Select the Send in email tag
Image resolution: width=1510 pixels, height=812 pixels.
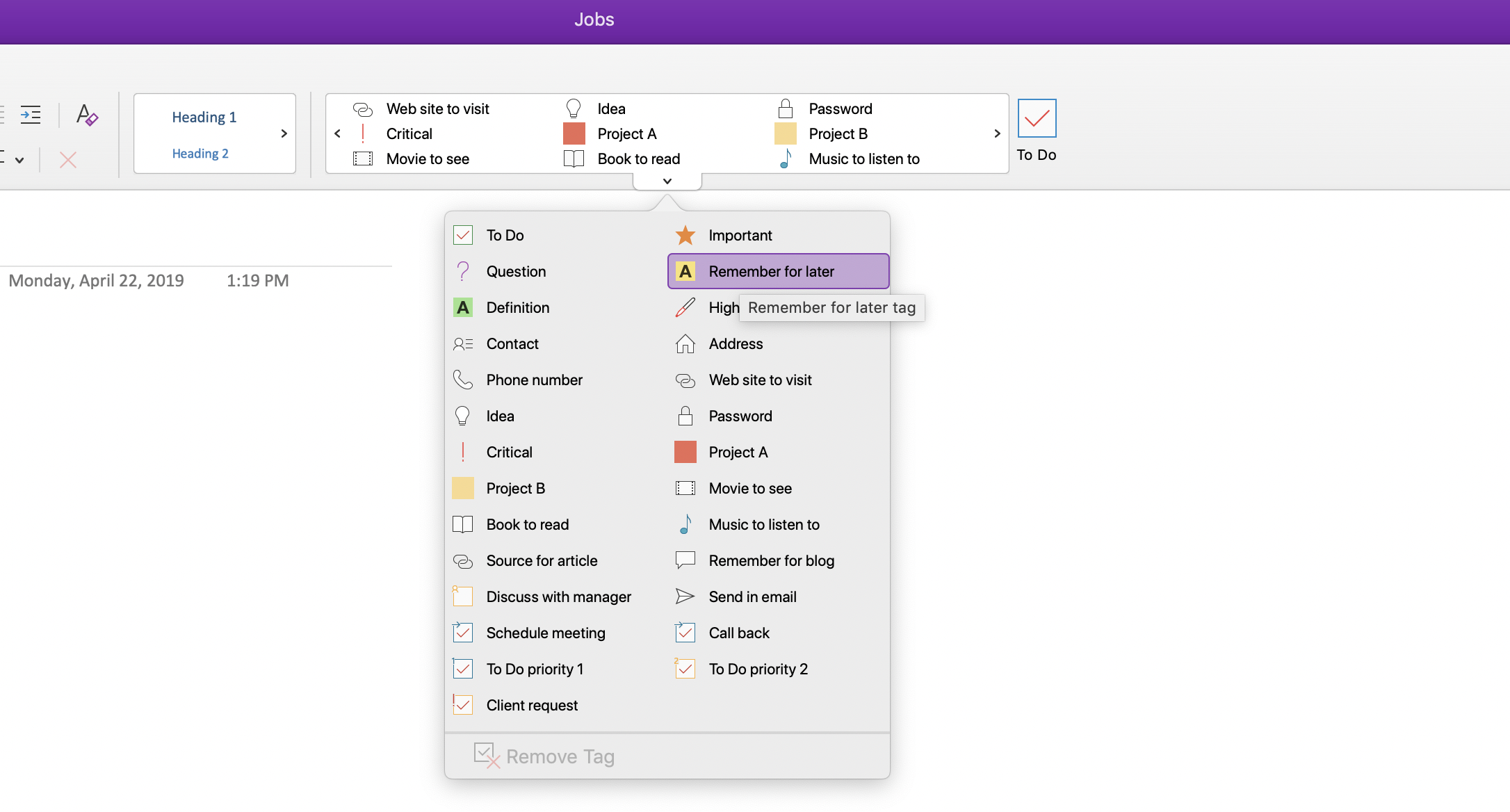click(x=752, y=597)
